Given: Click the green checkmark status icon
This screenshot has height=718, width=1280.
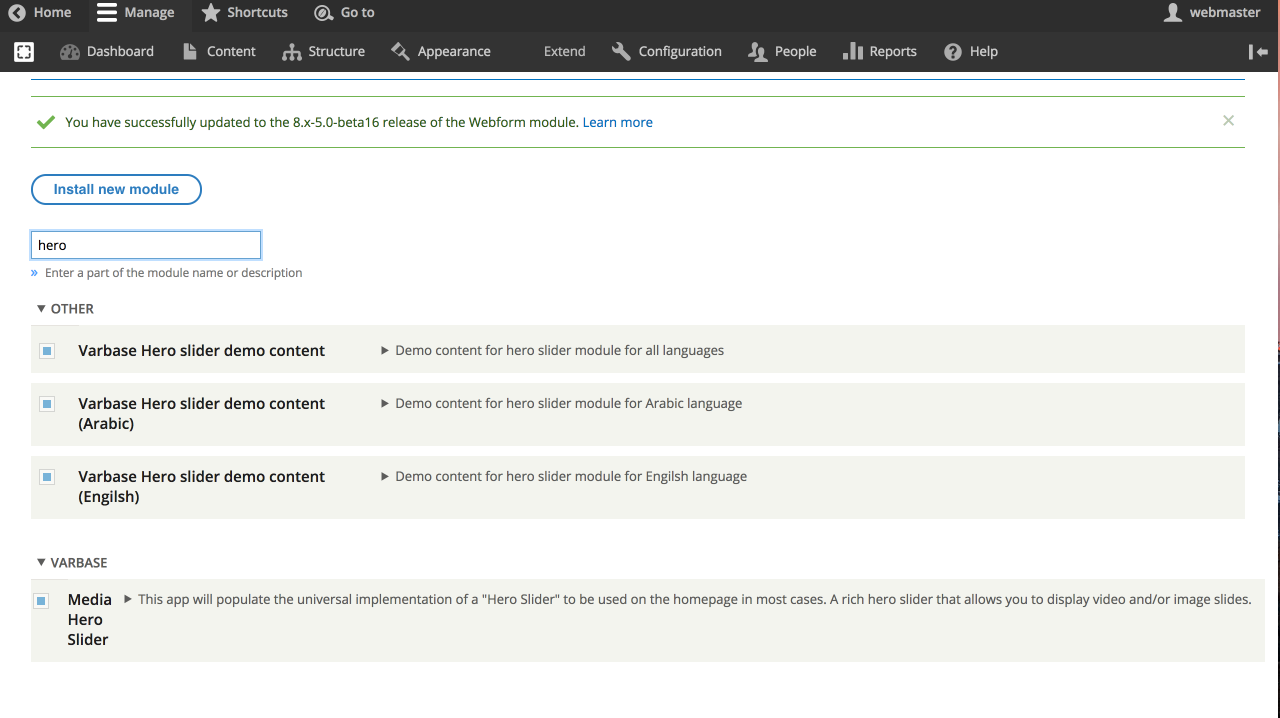Looking at the screenshot, I should [x=45, y=122].
